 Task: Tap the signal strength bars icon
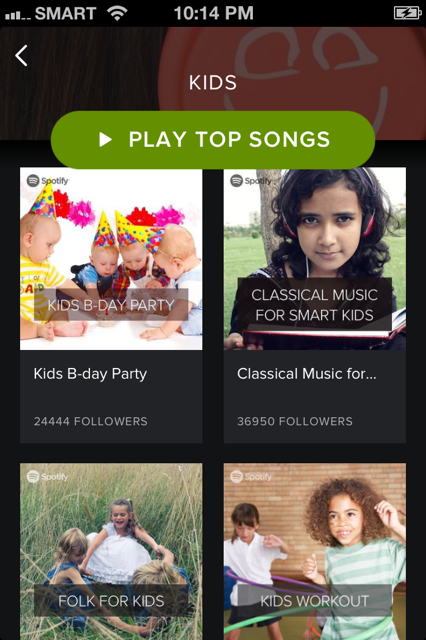[18, 16]
